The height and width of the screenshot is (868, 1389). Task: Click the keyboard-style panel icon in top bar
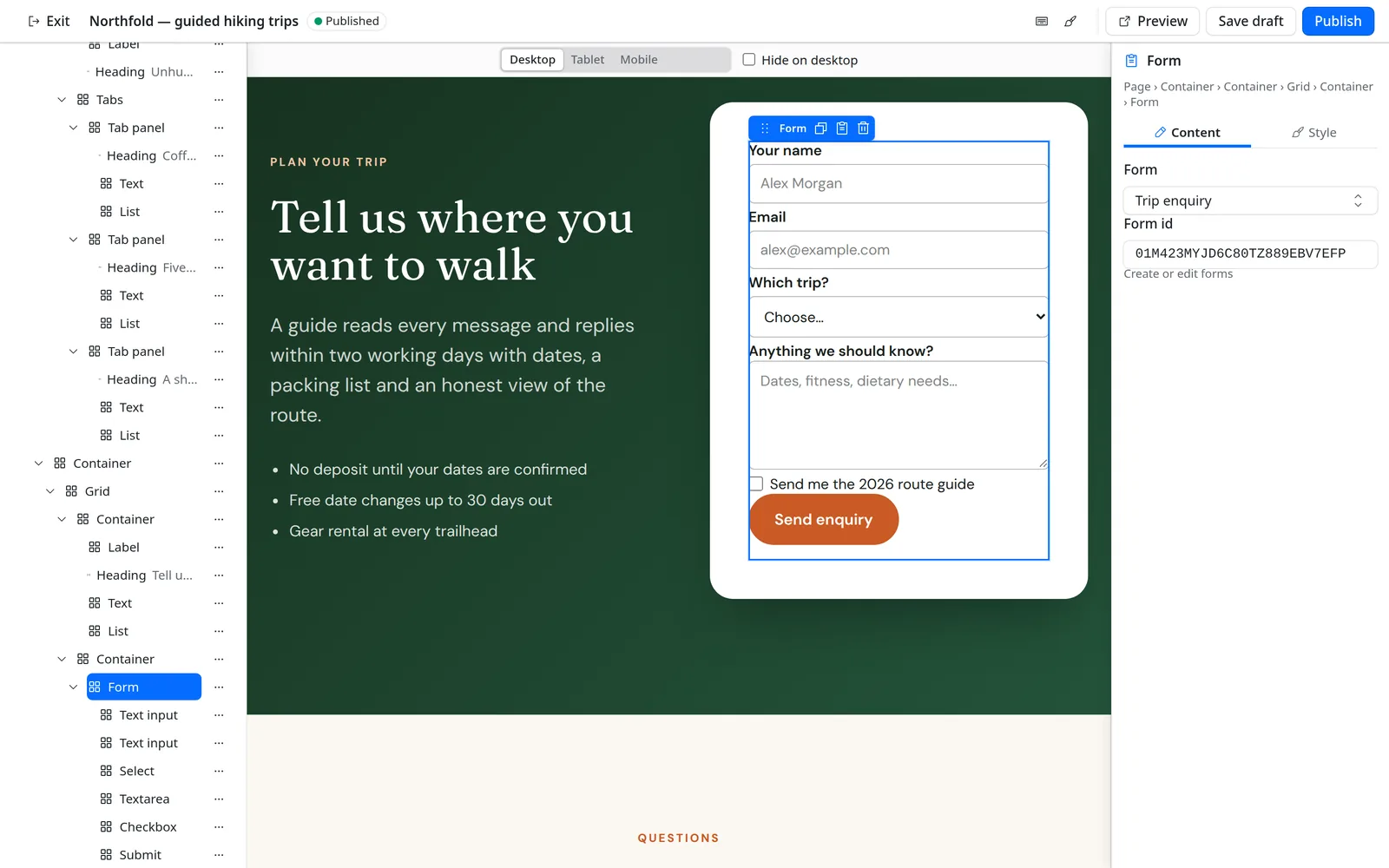(1042, 21)
